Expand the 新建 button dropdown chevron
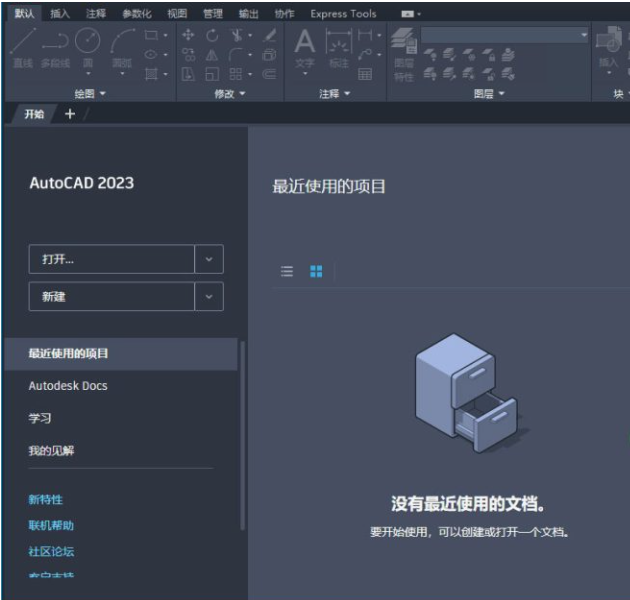 [x=209, y=297]
